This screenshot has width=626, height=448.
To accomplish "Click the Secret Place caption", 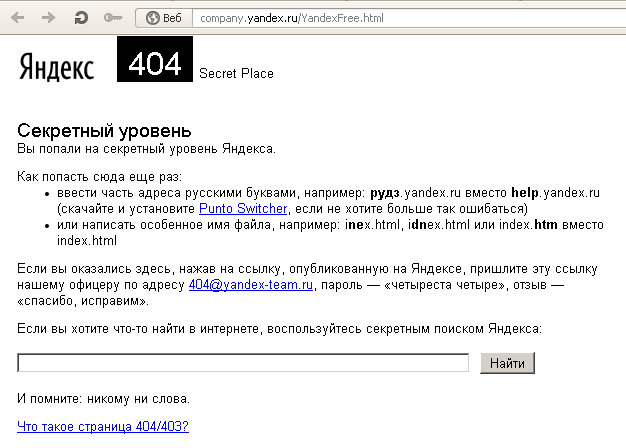I will [236, 73].
